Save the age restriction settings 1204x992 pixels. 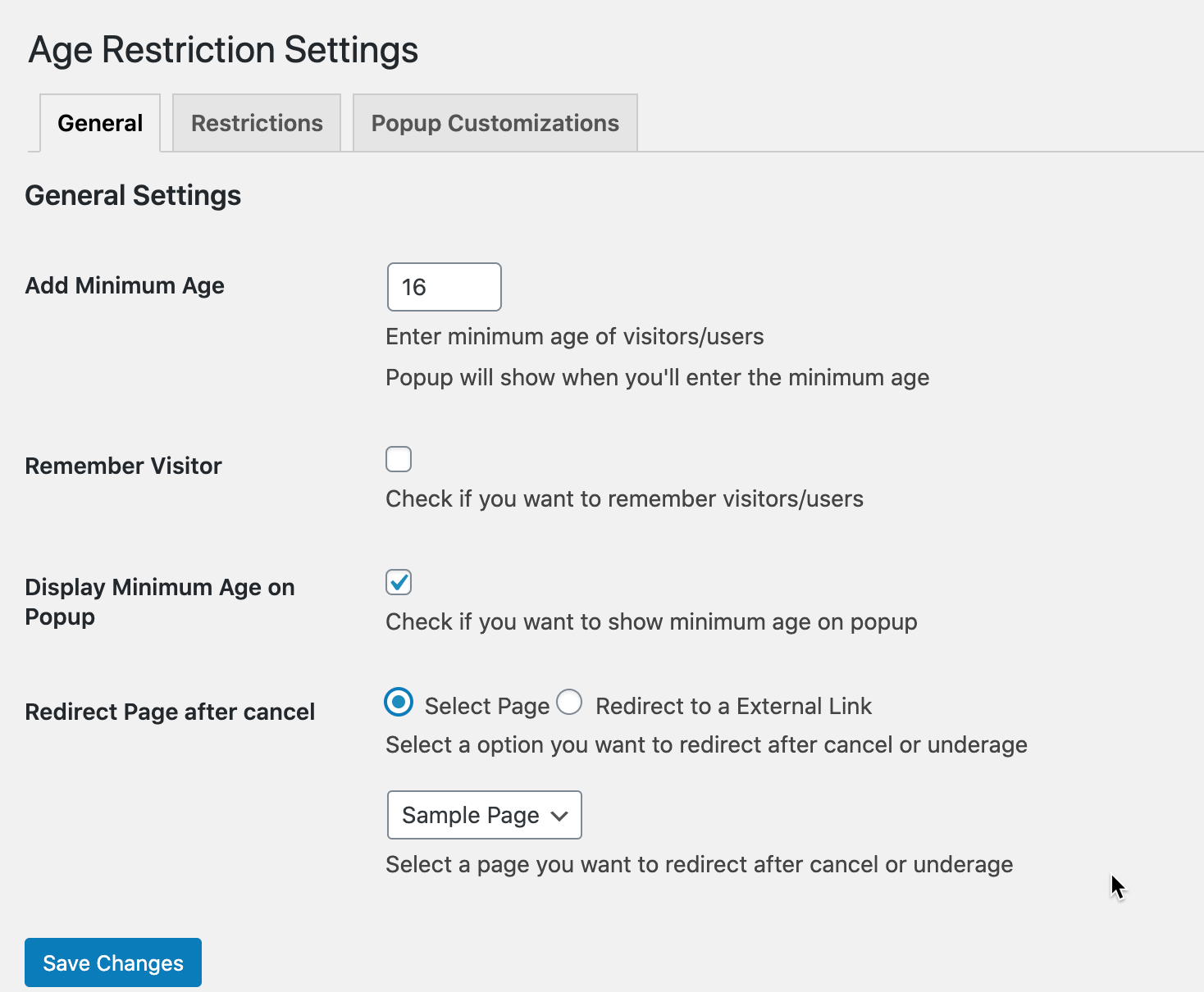pos(112,962)
